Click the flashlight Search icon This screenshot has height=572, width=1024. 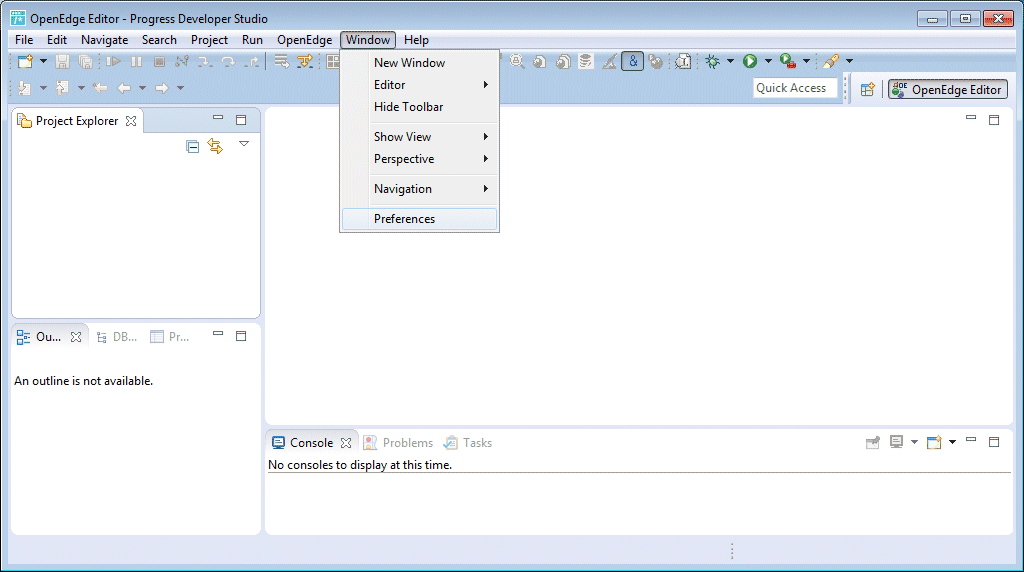pos(831,61)
